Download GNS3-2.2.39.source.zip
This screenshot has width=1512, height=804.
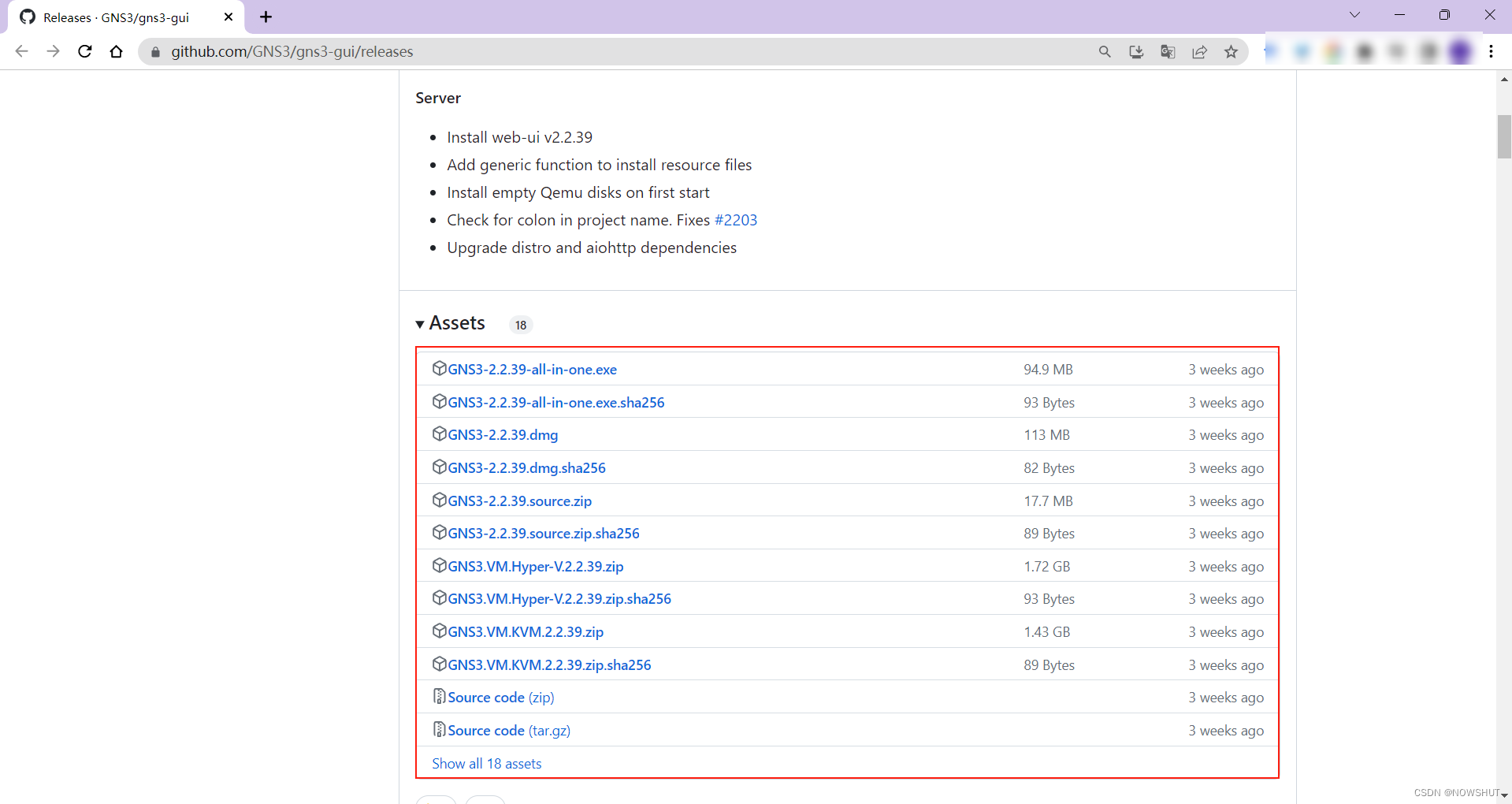coord(519,501)
